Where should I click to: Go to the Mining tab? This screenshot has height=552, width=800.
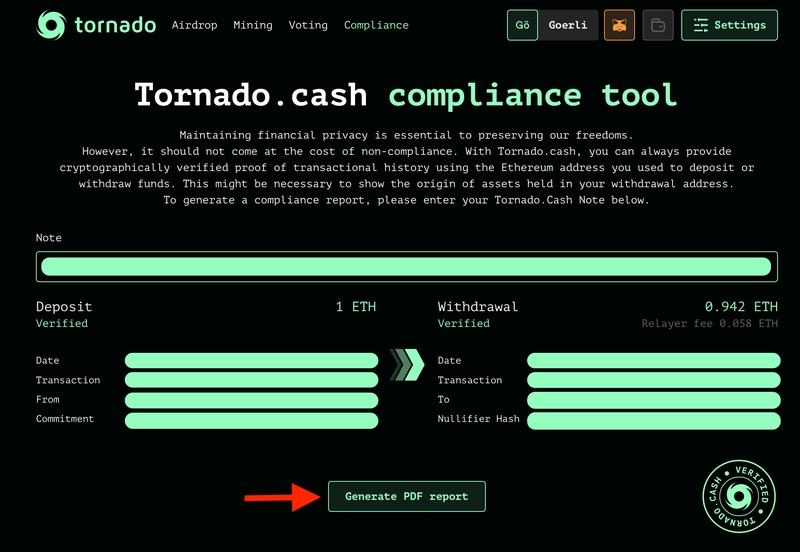coord(253,25)
